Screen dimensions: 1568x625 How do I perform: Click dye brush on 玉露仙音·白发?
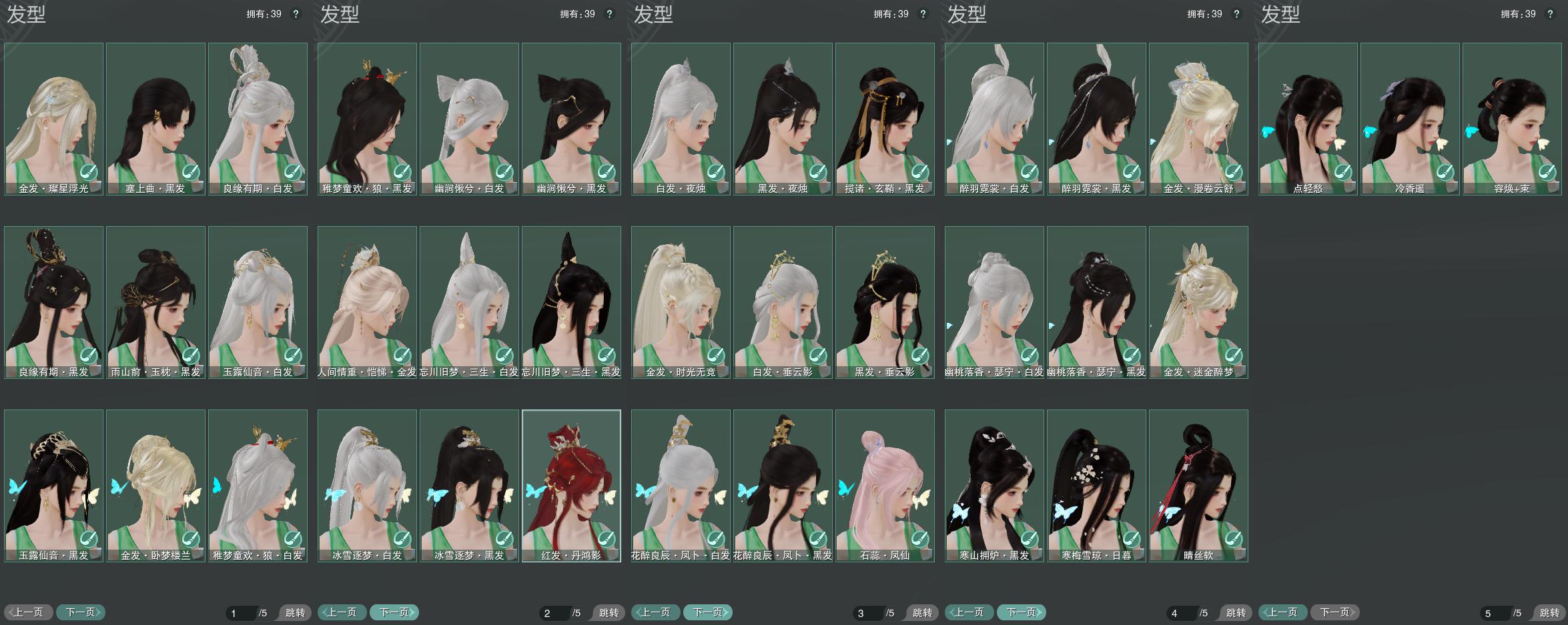tap(293, 356)
